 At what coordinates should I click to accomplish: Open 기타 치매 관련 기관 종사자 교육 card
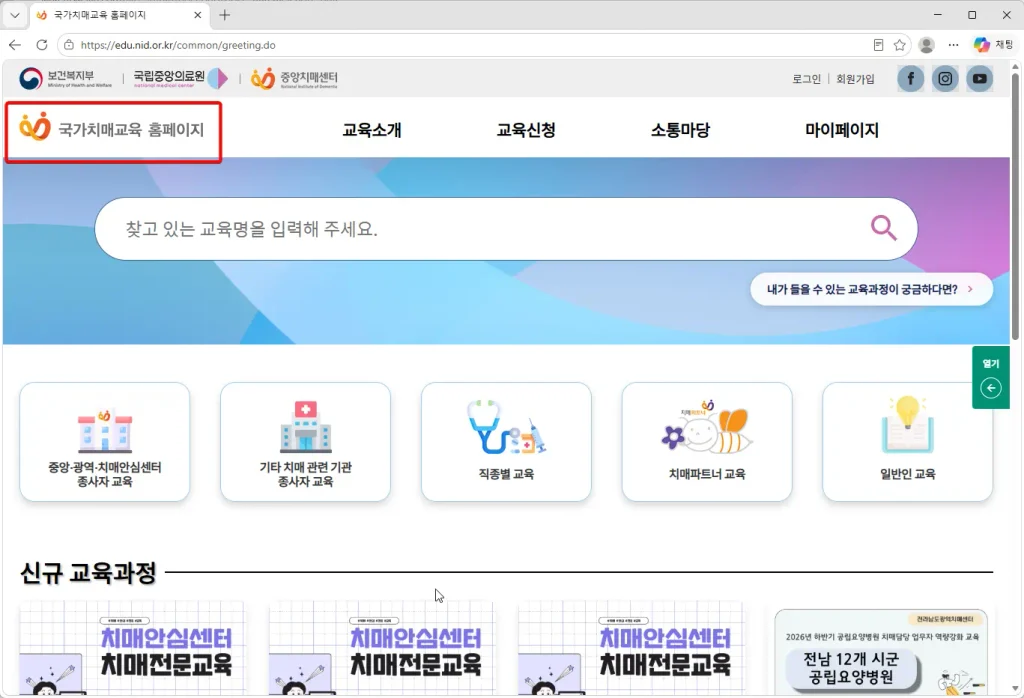pos(306,442)
